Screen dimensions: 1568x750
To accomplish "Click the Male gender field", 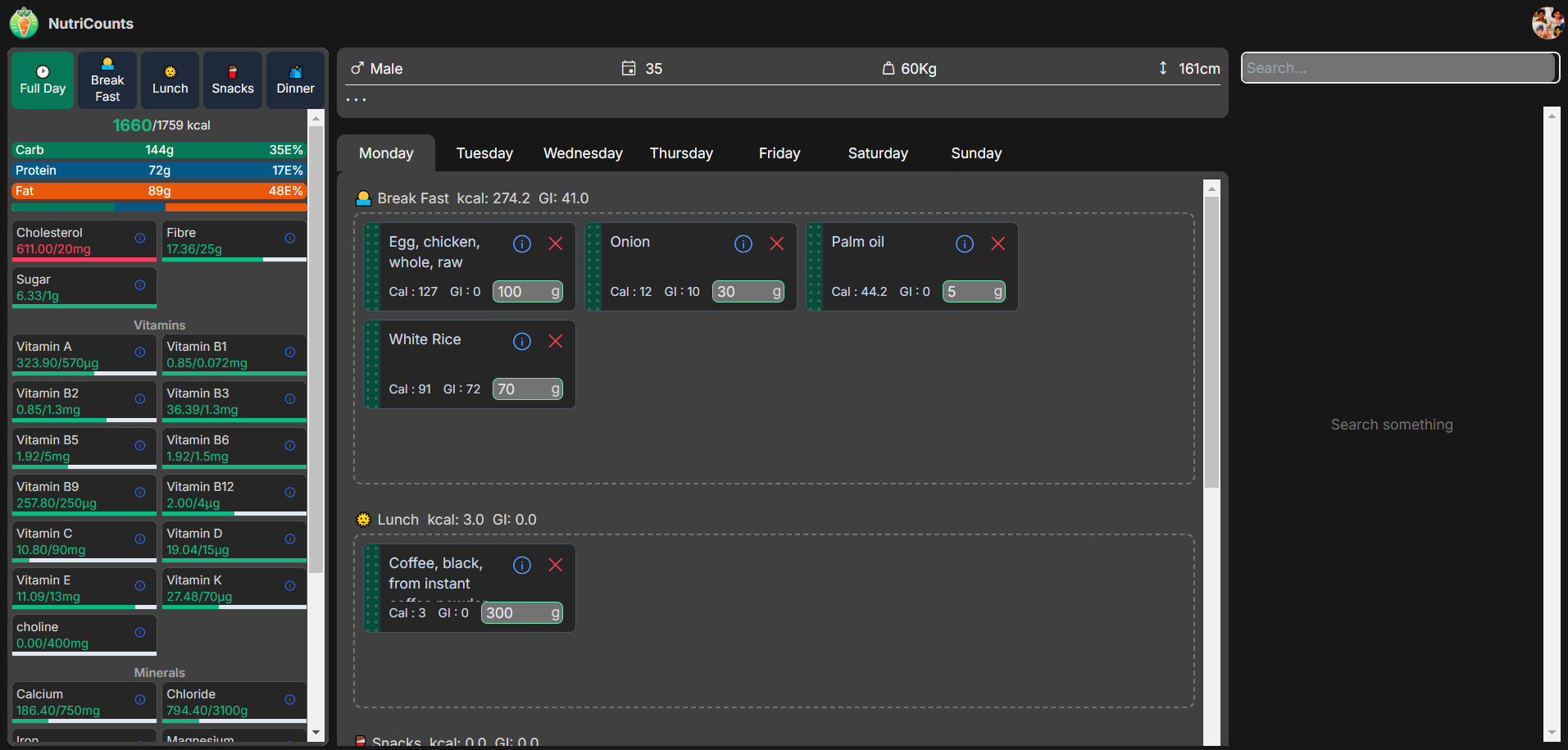I will coord(377,69).
